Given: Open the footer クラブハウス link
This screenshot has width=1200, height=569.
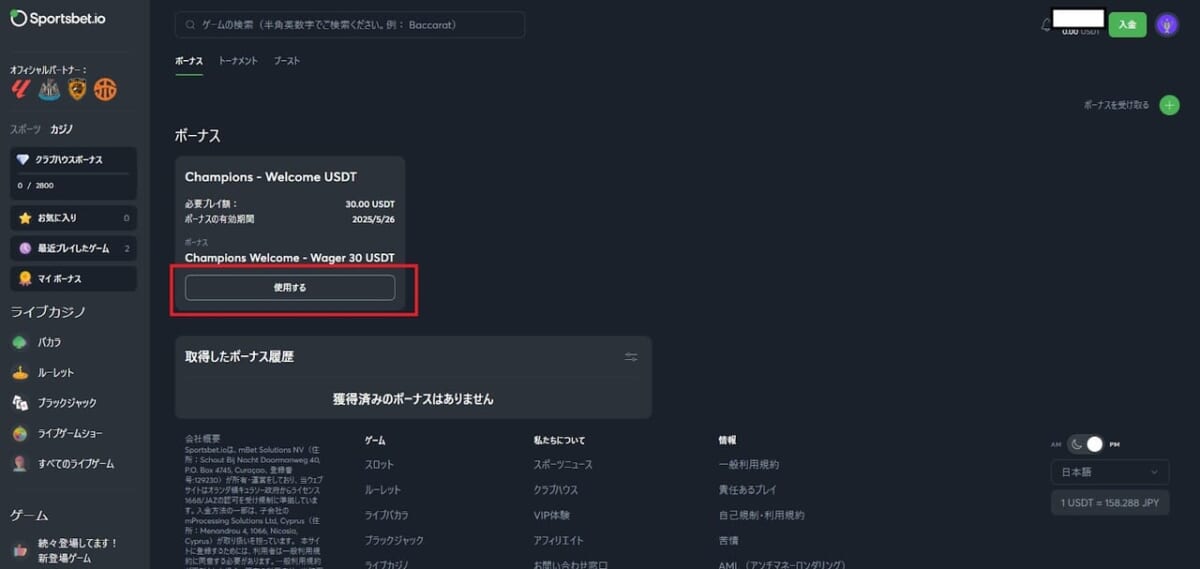Looking at the screenshot, I should [556, 490].
